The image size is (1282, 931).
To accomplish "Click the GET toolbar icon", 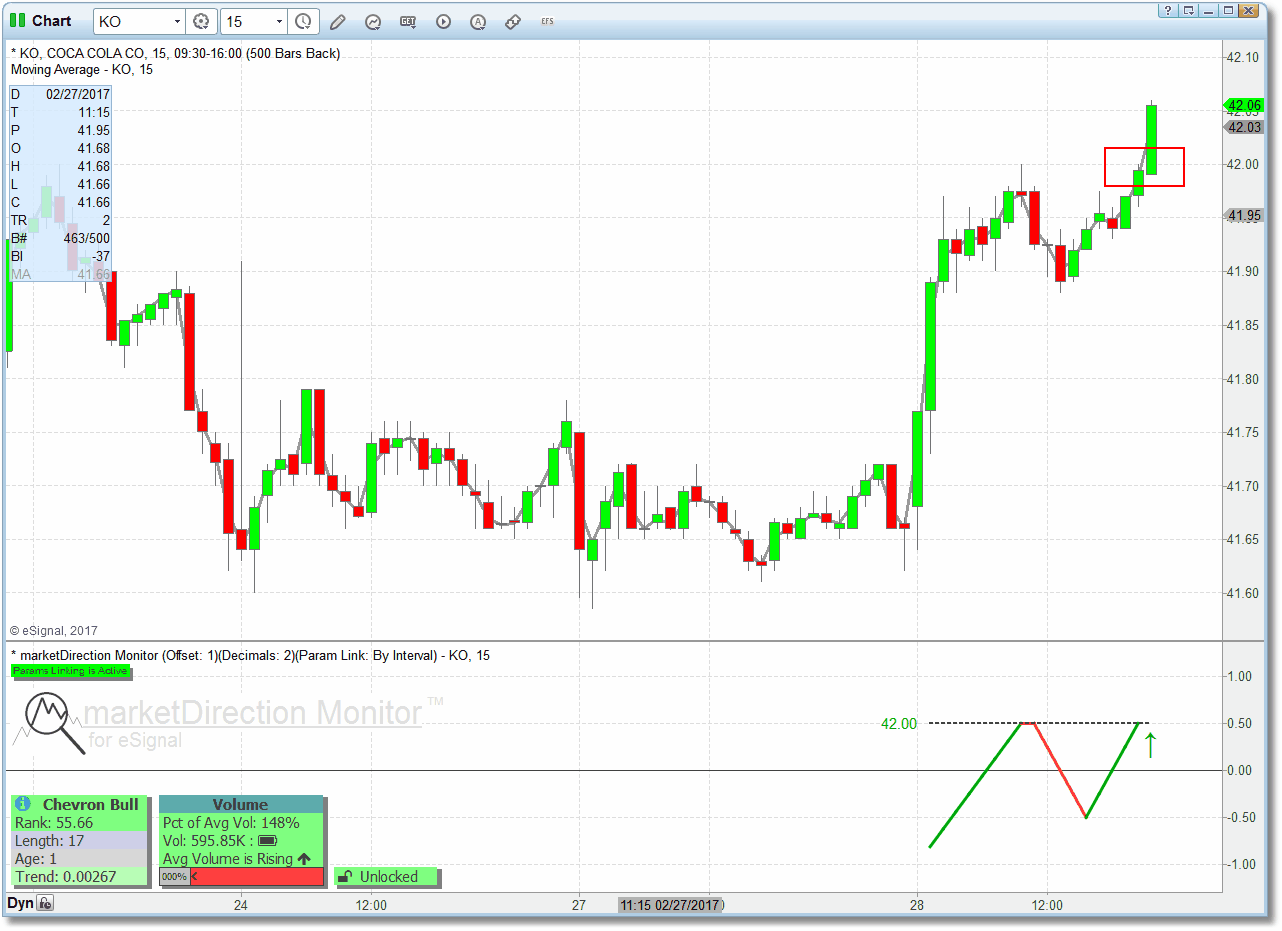I will (408, 21).
